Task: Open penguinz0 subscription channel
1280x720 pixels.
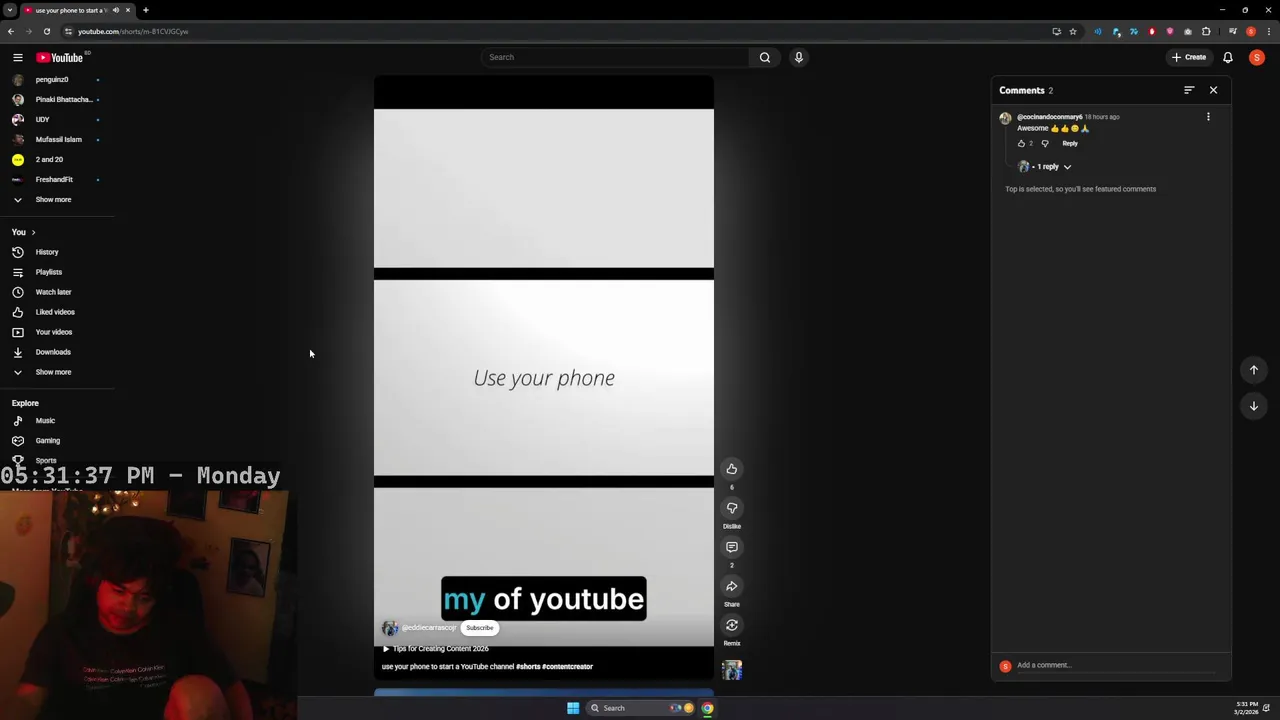Action: point(52,80)
